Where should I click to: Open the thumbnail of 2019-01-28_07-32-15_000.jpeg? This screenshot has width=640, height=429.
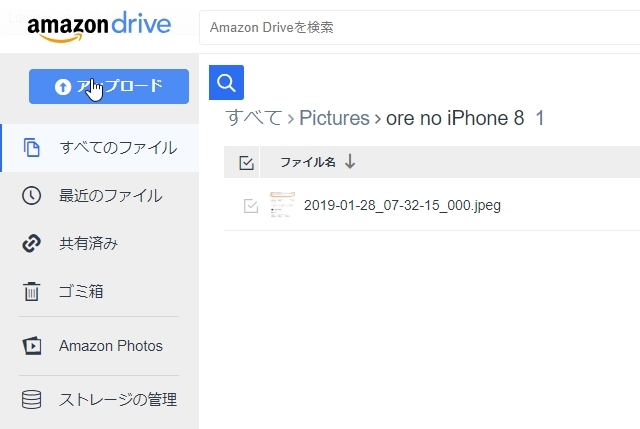pos(282,204)
